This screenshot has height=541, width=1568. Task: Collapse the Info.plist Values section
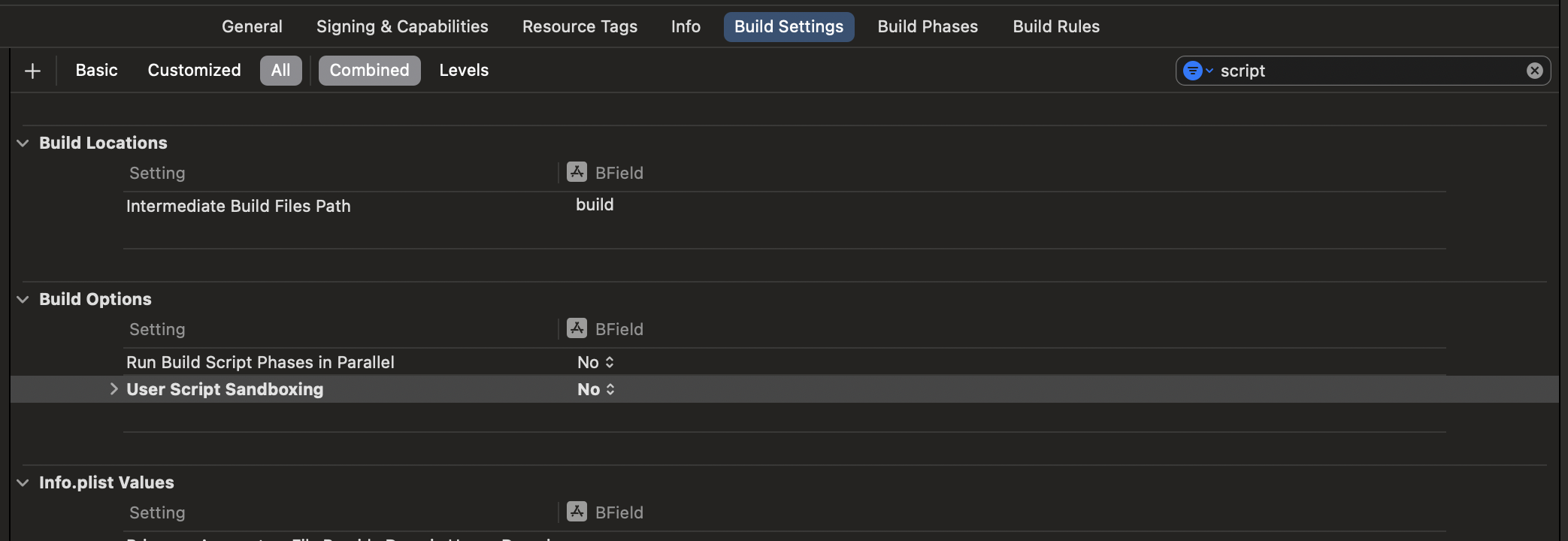[x=22, y=482]
